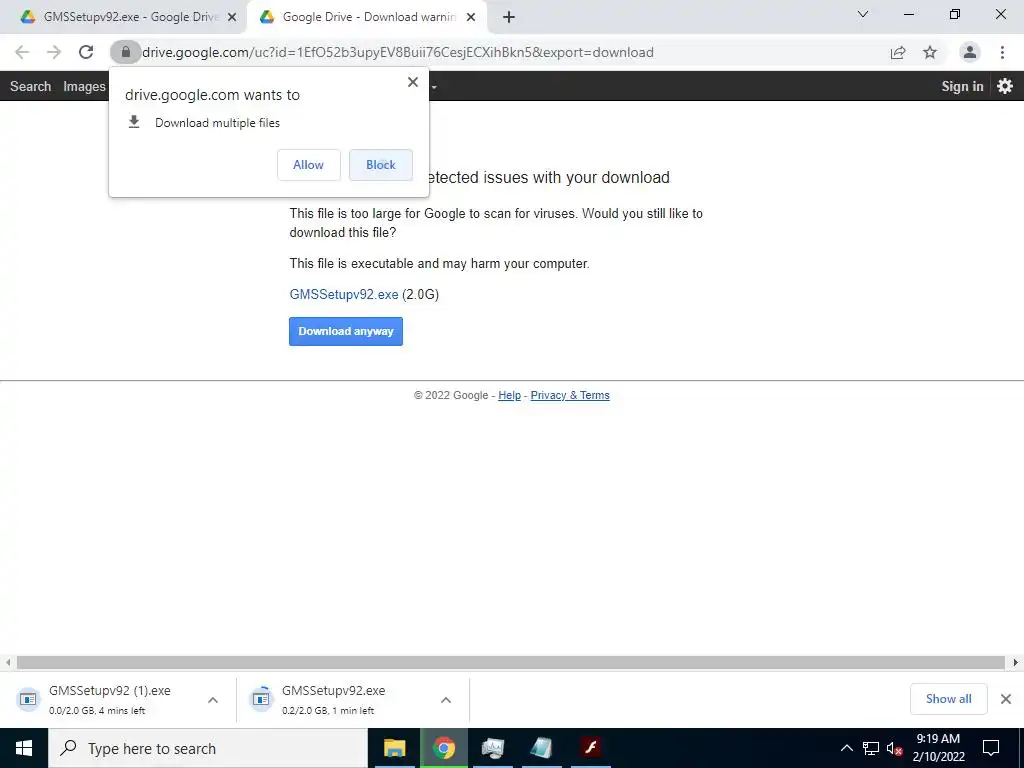Screen dimensions: 1024x768
Task: Allow downloading multiple files
Action: pyautogui.click(x=308, y=165)
